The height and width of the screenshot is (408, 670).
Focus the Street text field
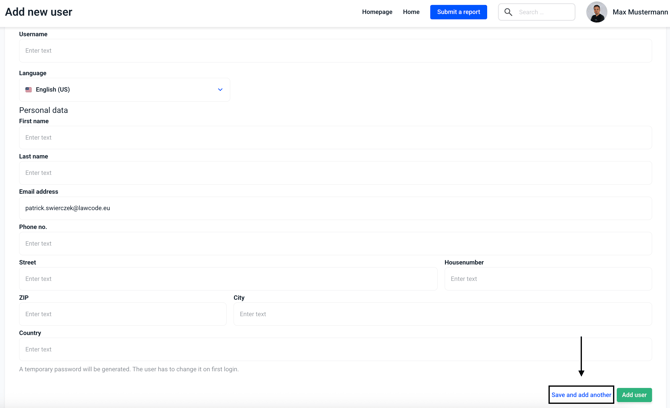228,279
